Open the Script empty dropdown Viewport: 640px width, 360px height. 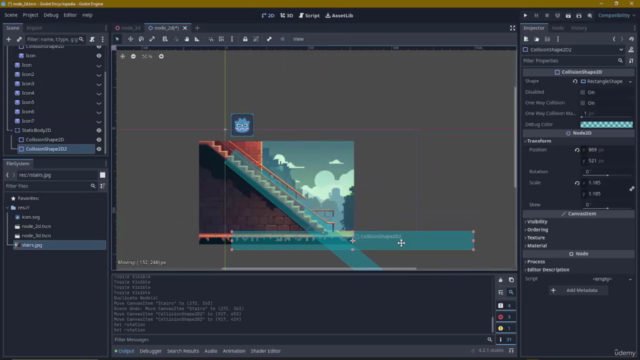coord(607,279)
